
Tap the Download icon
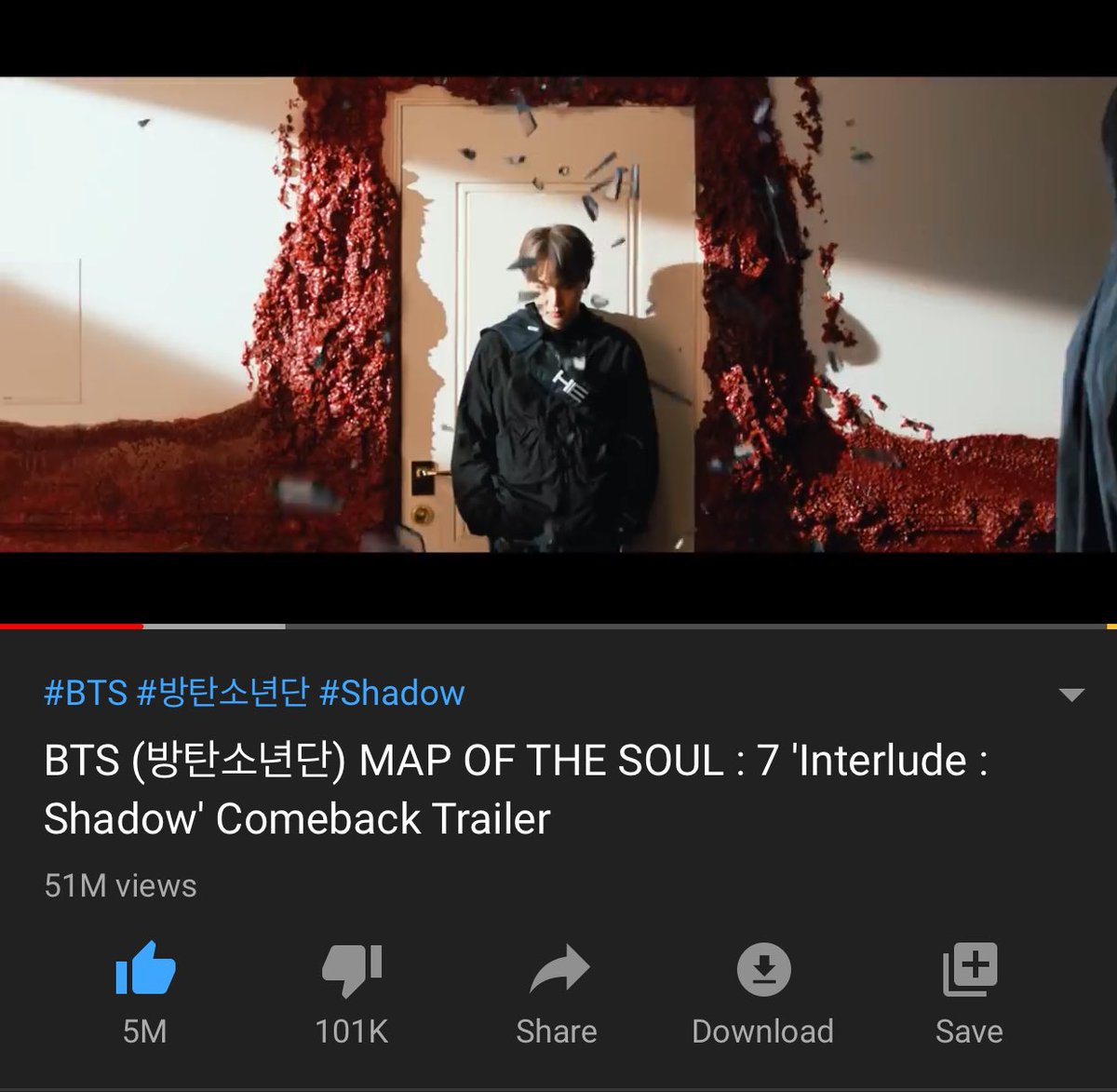click(x=763, y=969)
